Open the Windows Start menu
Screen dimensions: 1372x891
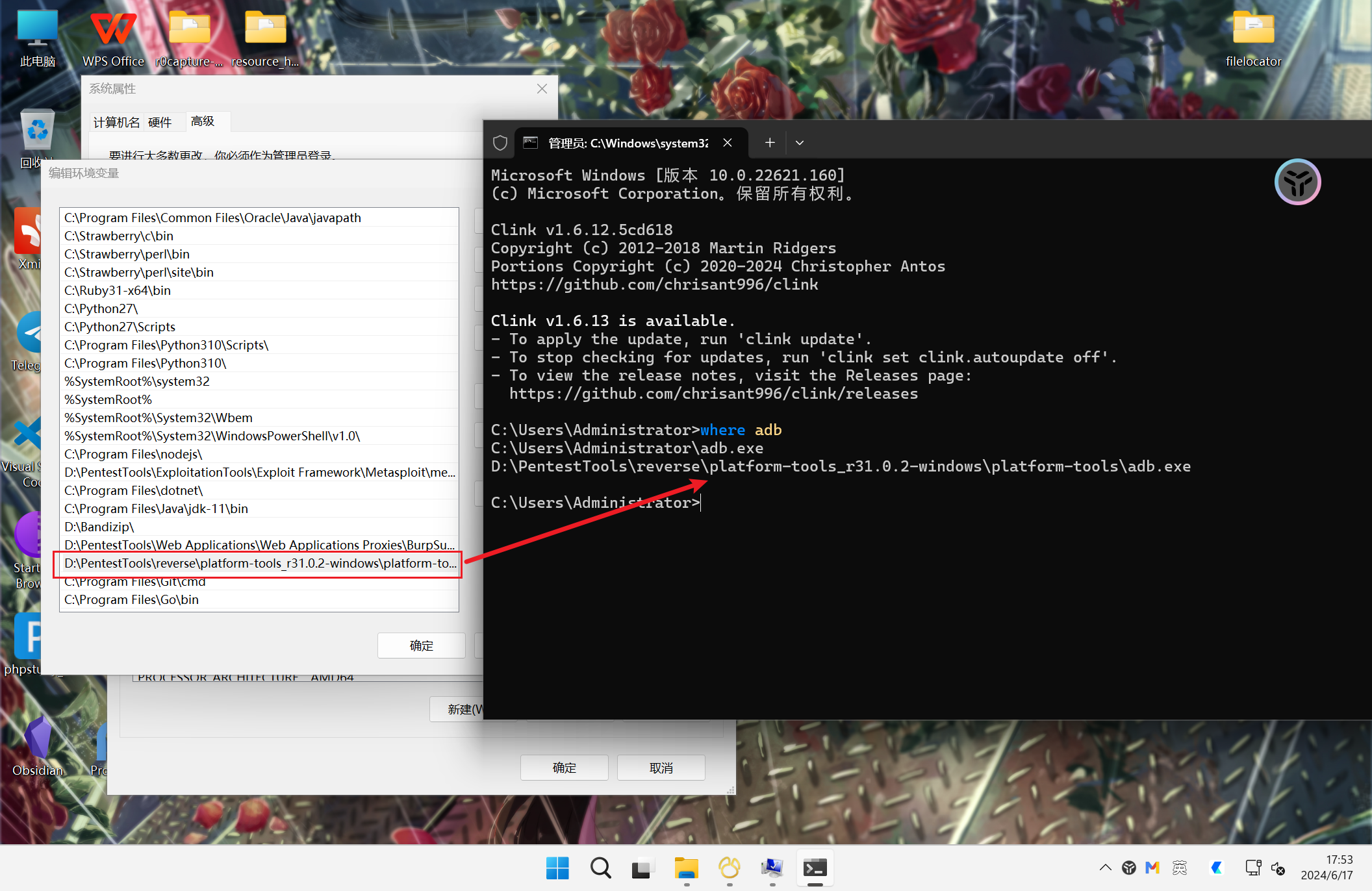point(557,868)
